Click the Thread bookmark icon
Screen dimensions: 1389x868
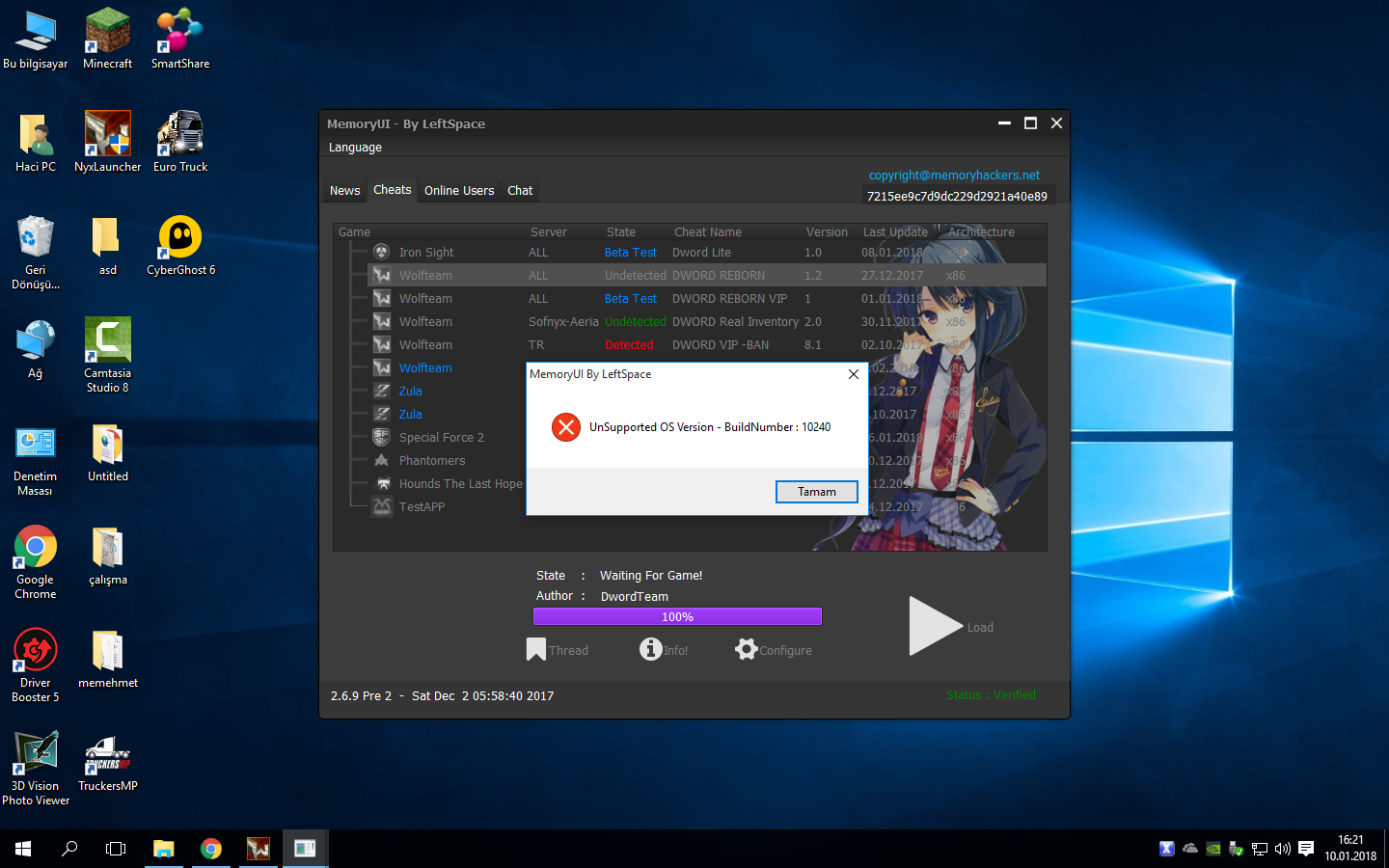click(x=536, y=650)
